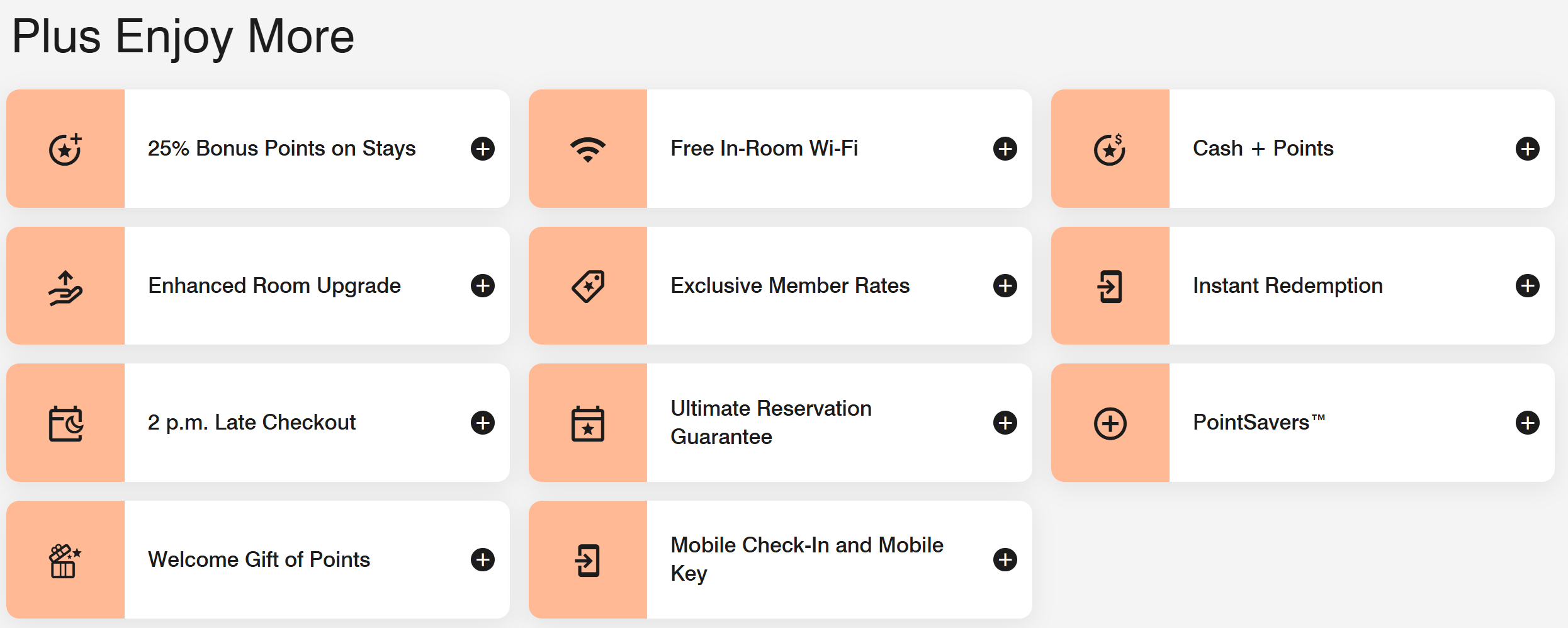Viewport: 1568px width, 628px height.
Task: Expand the Cash + Points benefit
Action: tap(1528, 149)
